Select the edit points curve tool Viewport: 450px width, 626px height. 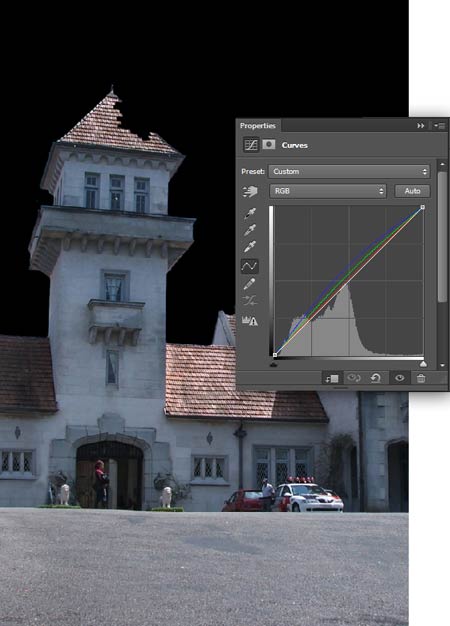[250, 266]
